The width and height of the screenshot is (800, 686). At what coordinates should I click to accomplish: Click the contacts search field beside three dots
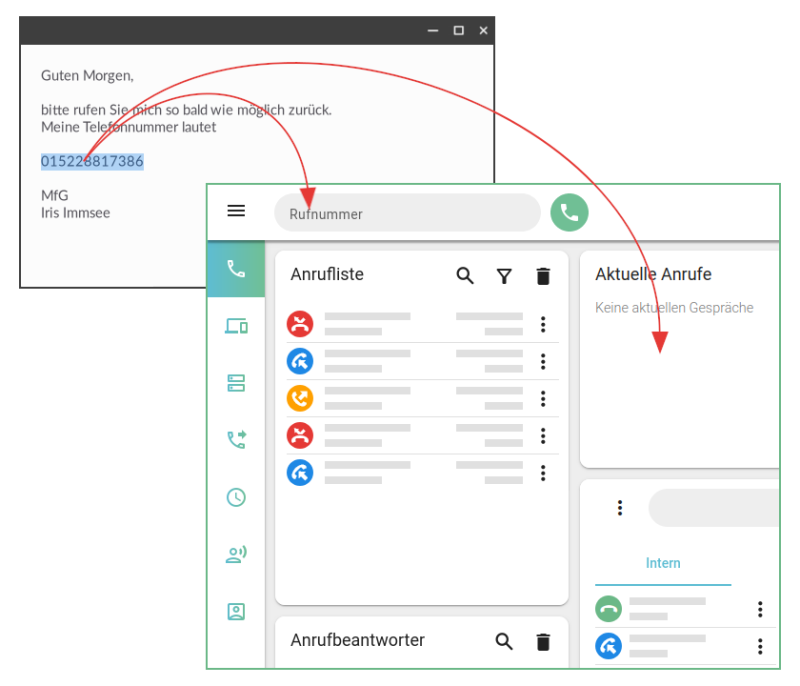(x=713, y=508)
